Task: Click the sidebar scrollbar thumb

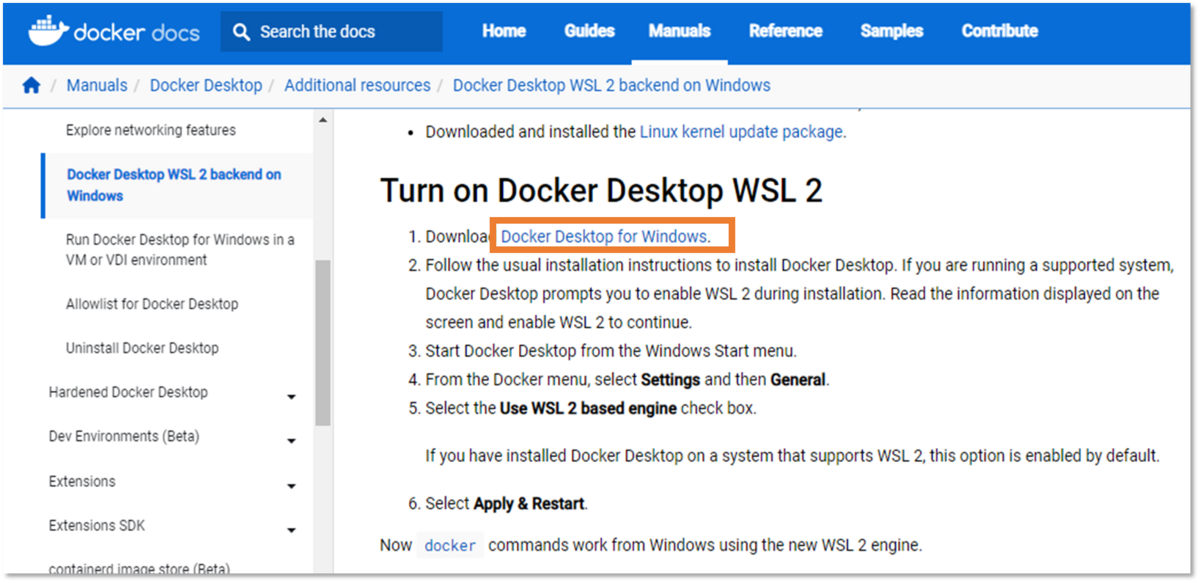Action: click(x=322, y=343)
